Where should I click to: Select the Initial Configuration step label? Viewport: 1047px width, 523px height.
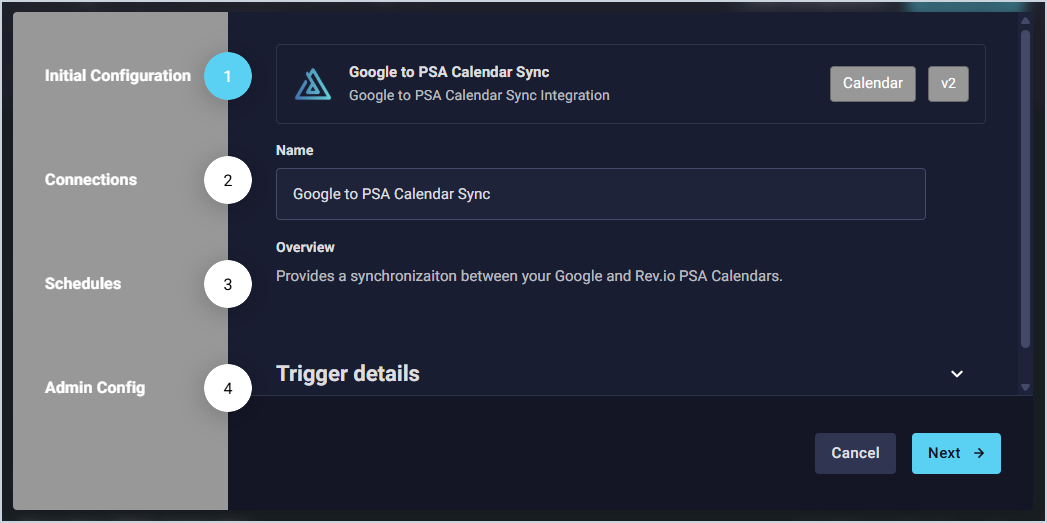click(118, 76)
